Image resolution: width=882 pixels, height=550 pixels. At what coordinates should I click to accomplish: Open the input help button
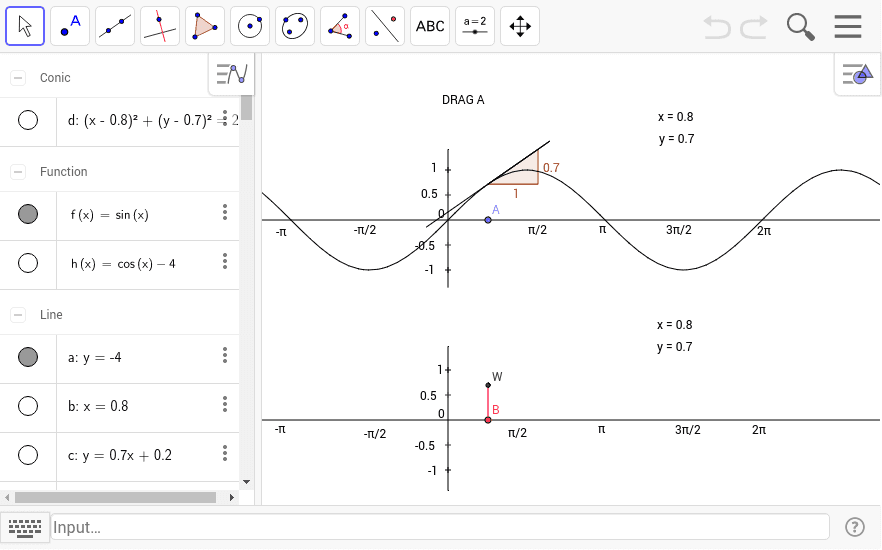pyautogui.click(x=854, y=527)
